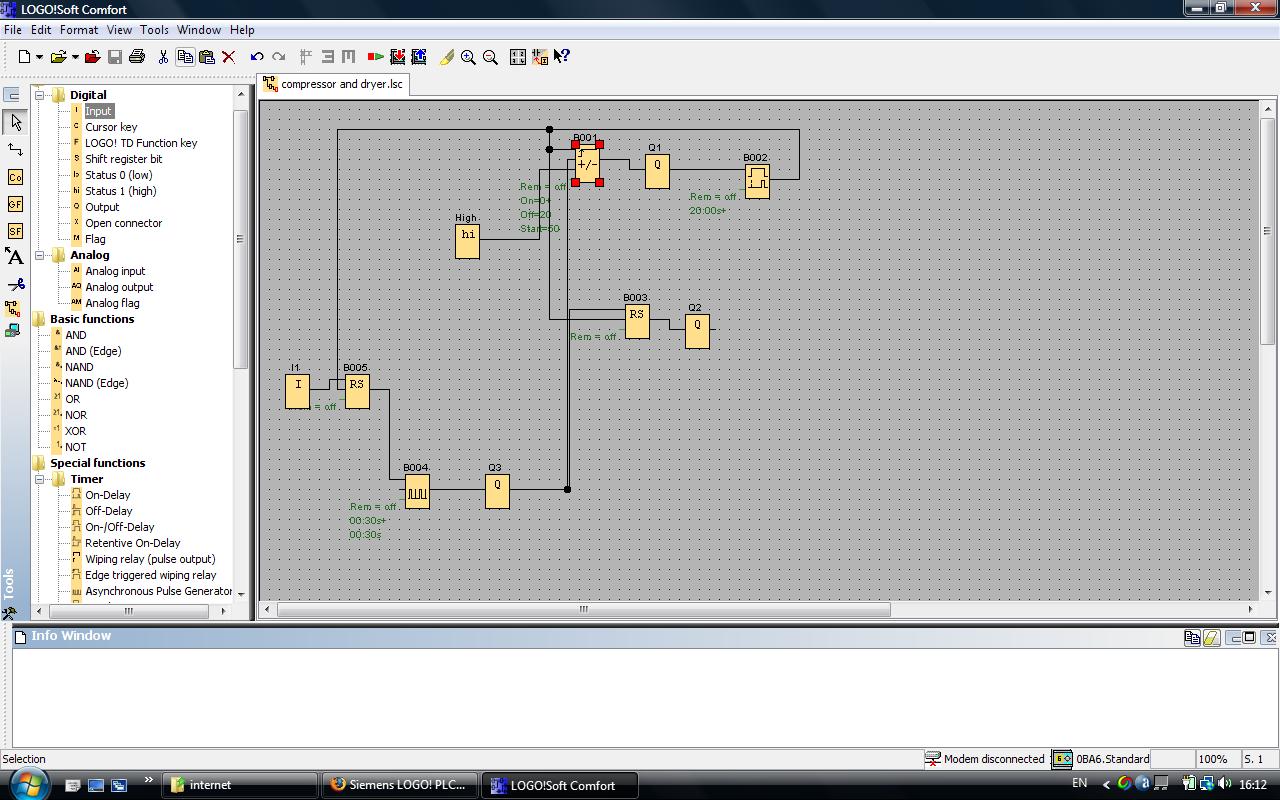The image size is (1280, 800).
Task: Collapse the Timer tree folder
Action: (40, 479)
